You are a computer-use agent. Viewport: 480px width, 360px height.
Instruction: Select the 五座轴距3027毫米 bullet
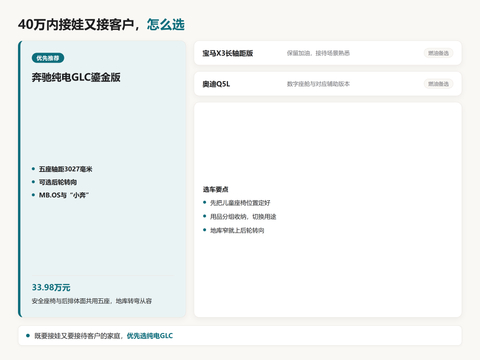click(x=66, y=169)
